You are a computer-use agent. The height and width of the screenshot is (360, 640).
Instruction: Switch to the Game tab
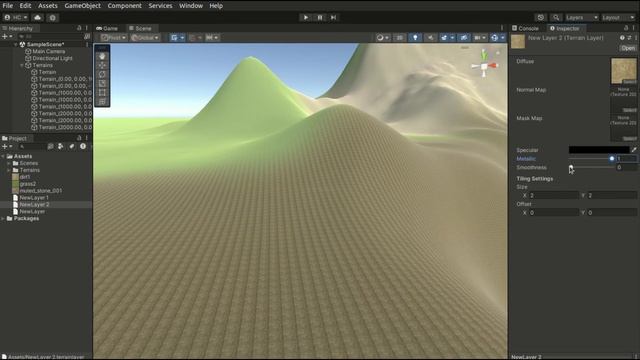(107, 28)
